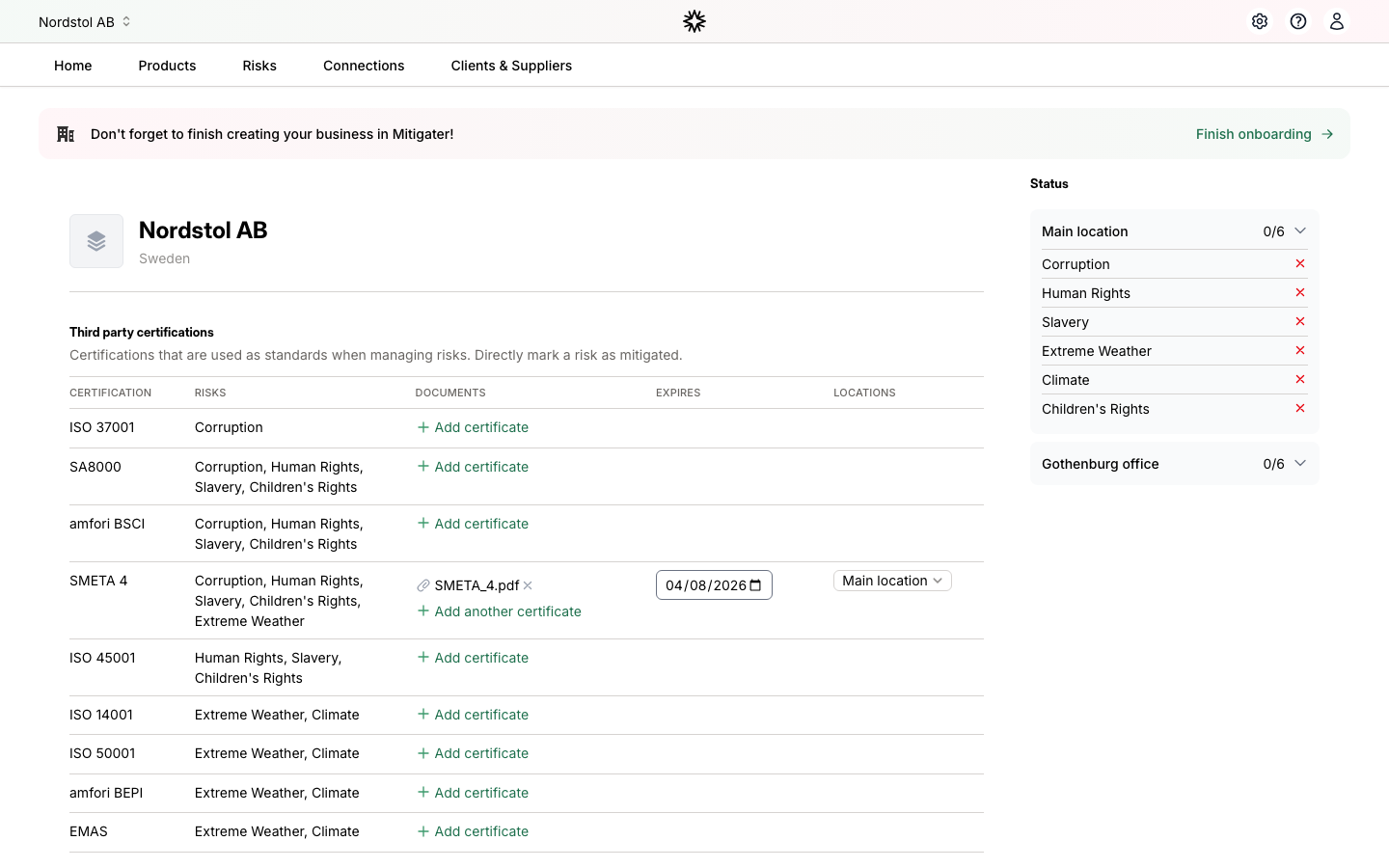
Task: Click the CERTIFICATION column header
Action: 111,393
